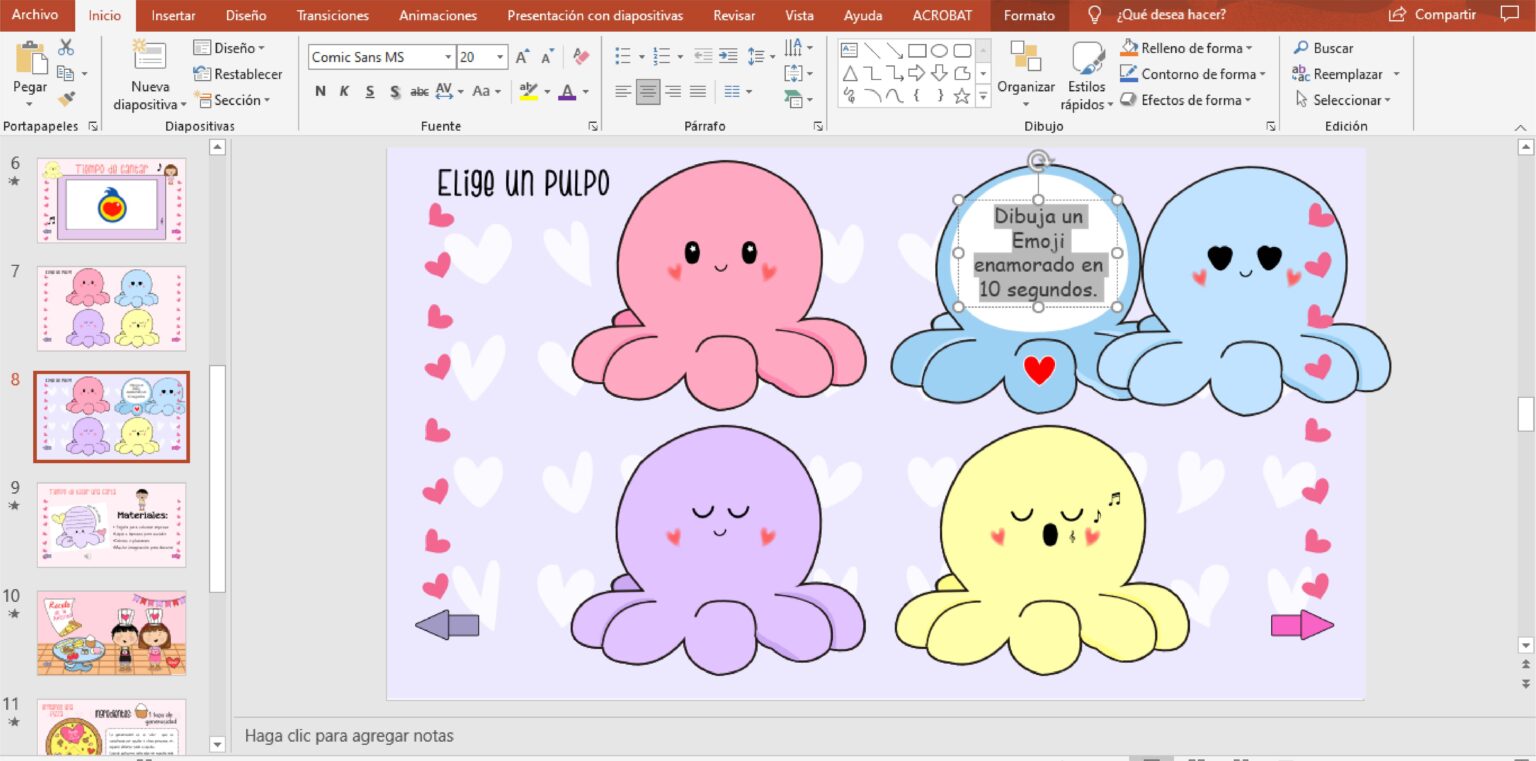The image size is (1536, 761).
Task: Click Contorno de forma button
Action: [1193, 74]
